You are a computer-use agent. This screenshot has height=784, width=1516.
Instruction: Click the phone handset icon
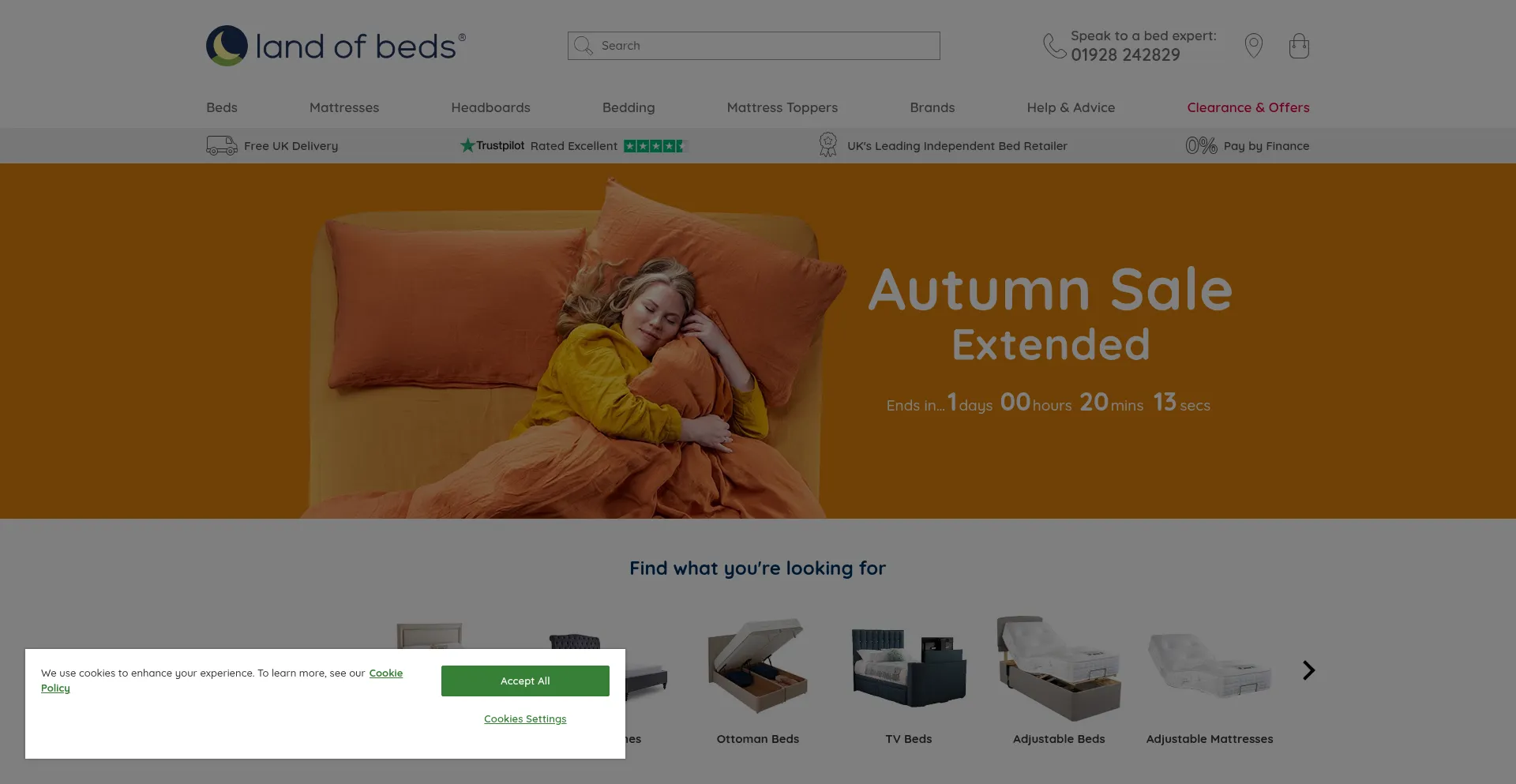tap(1054, 46)
